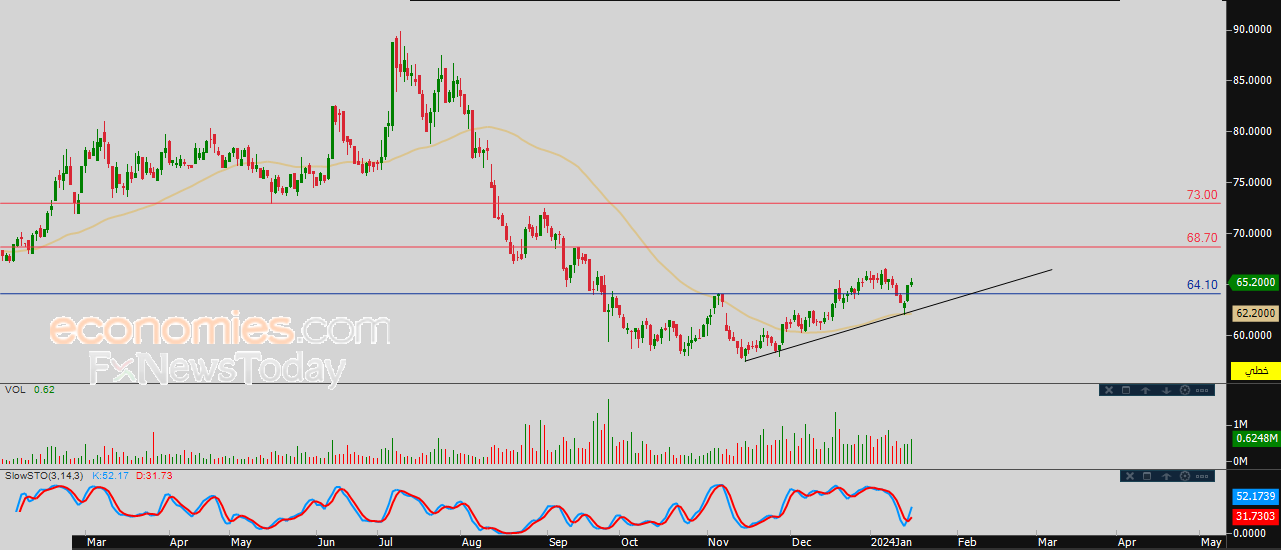Click the K:52.17 stochastic value
The width and height of the screenshot is (1281, 550).
(x=110, y=475)
